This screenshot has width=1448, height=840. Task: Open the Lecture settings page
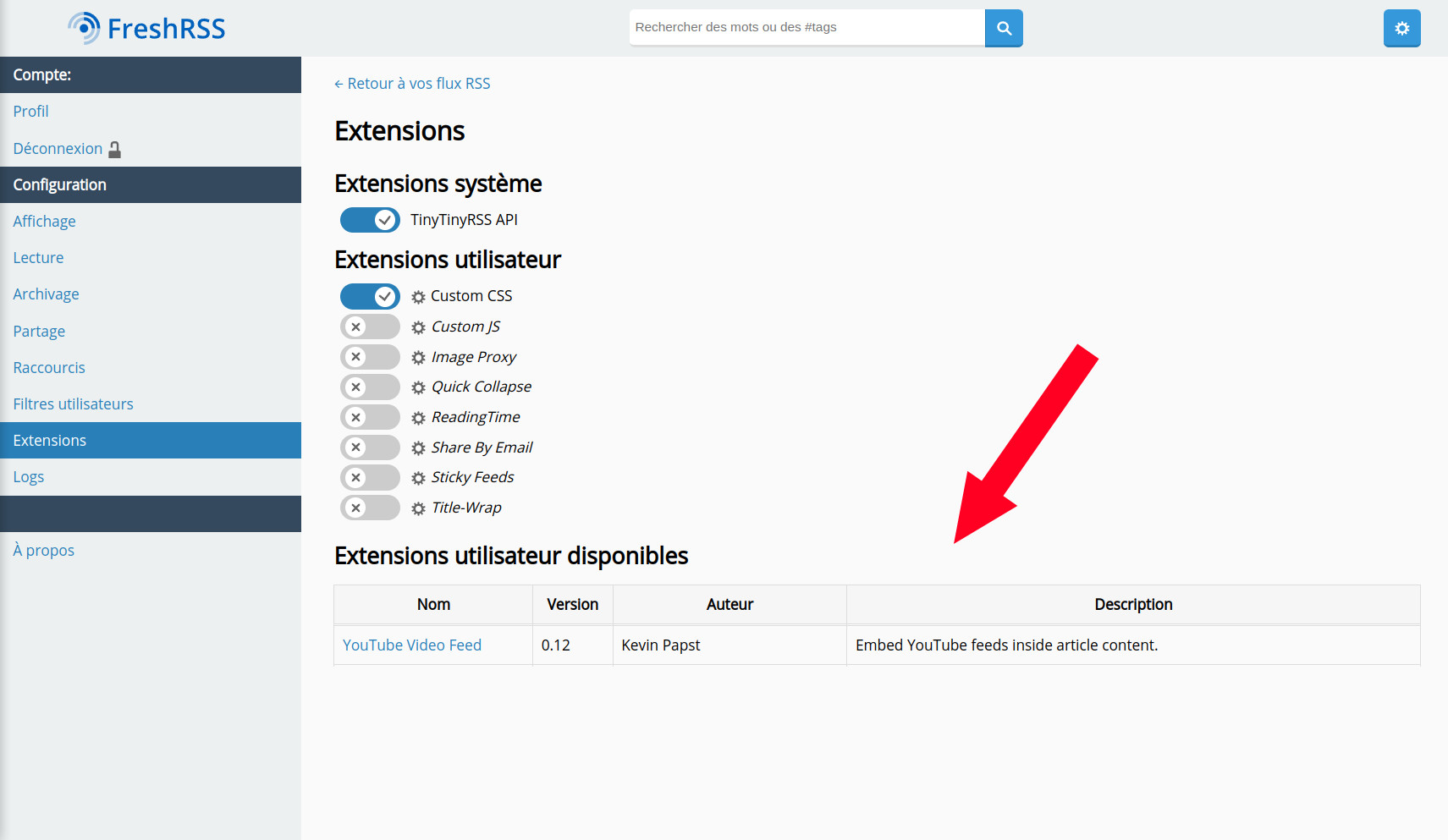(x=151, y=257)
